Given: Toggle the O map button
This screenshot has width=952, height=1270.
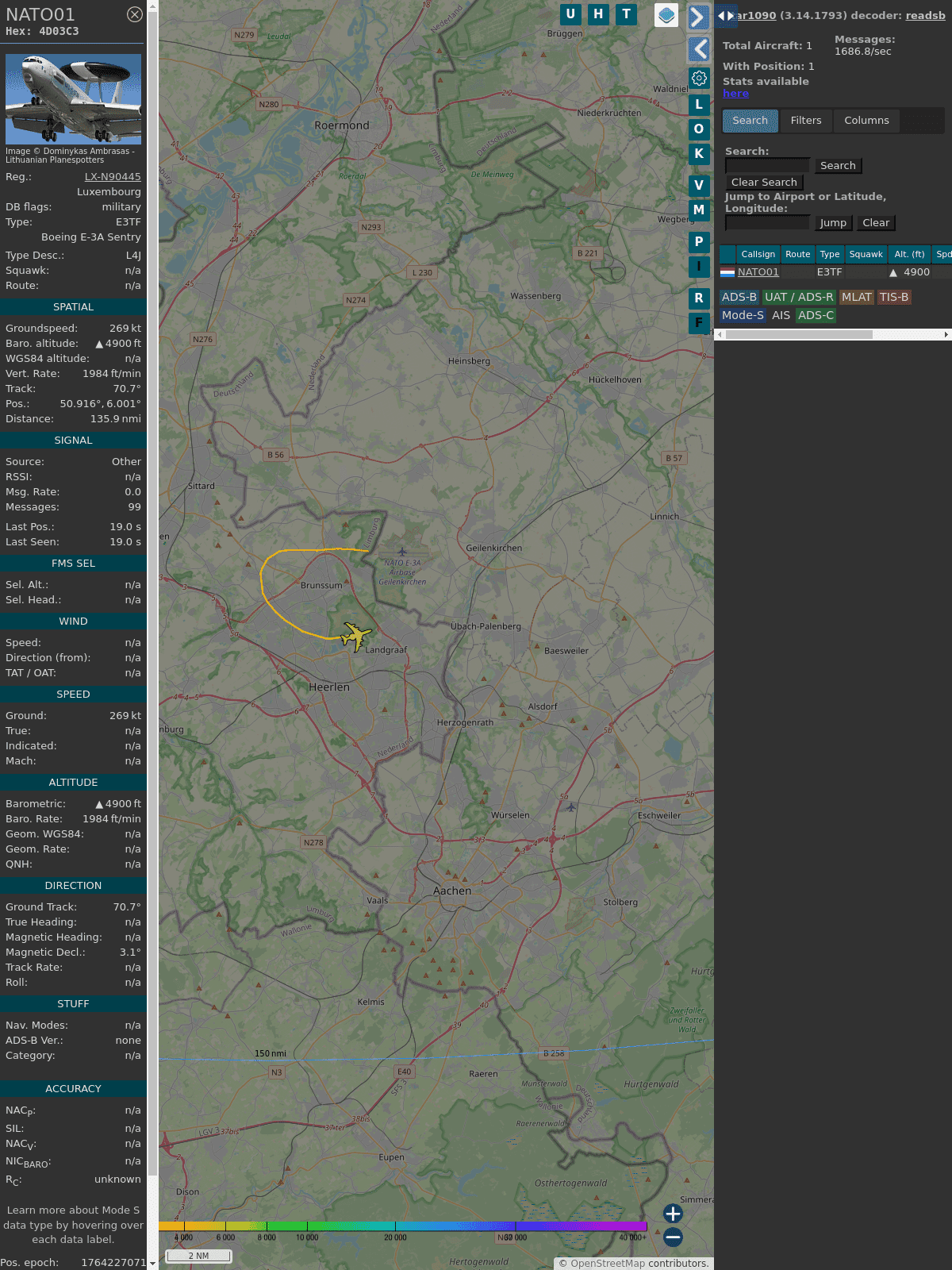Looking at the screenshot, I should click(x=699, y=129).
